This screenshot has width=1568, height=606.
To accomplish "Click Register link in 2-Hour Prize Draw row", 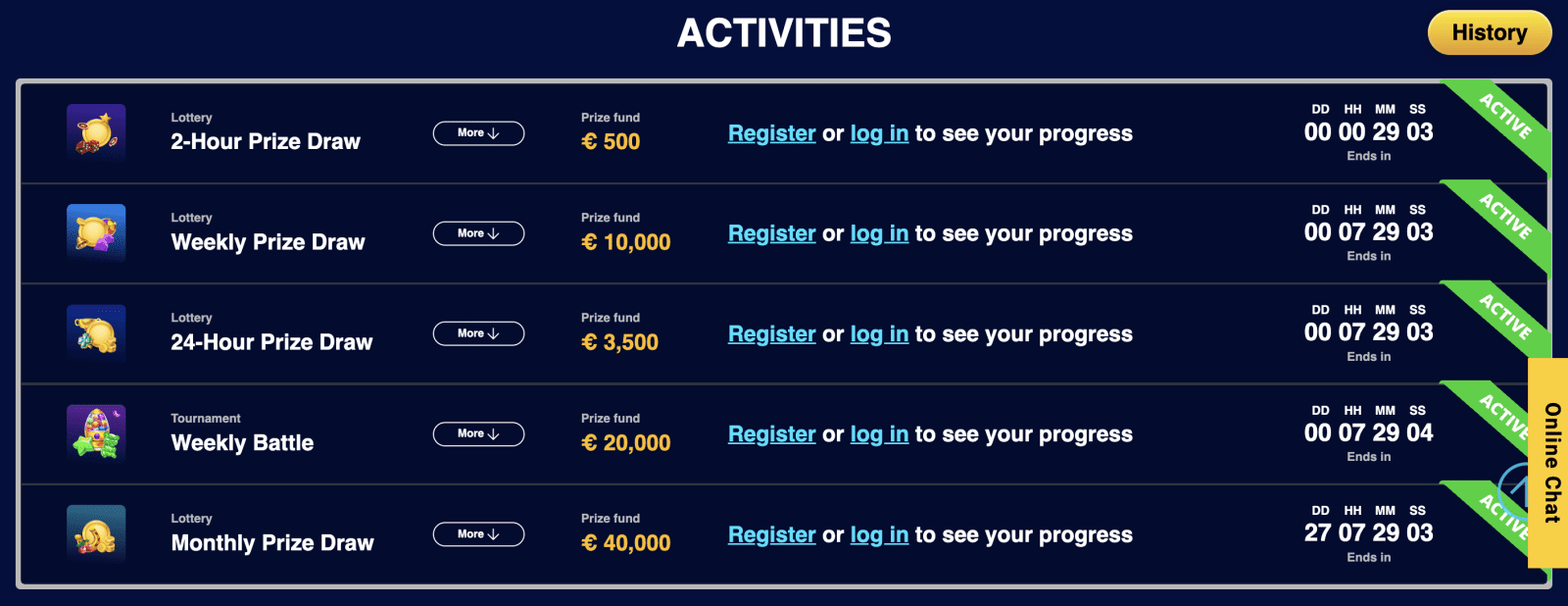I will coord(771,133).
